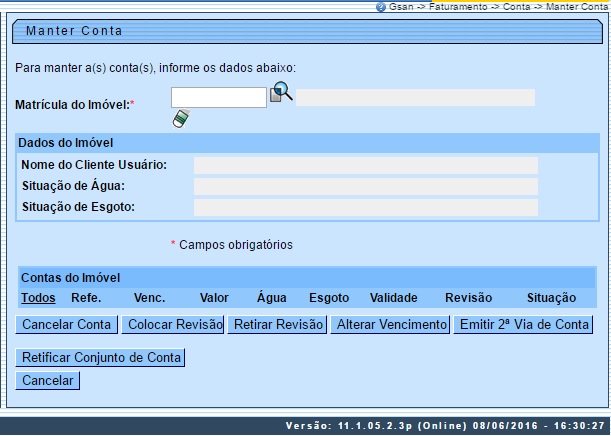611x436 pixels.
Task: Click the Situação de Água field
Action: click(365, 186)
